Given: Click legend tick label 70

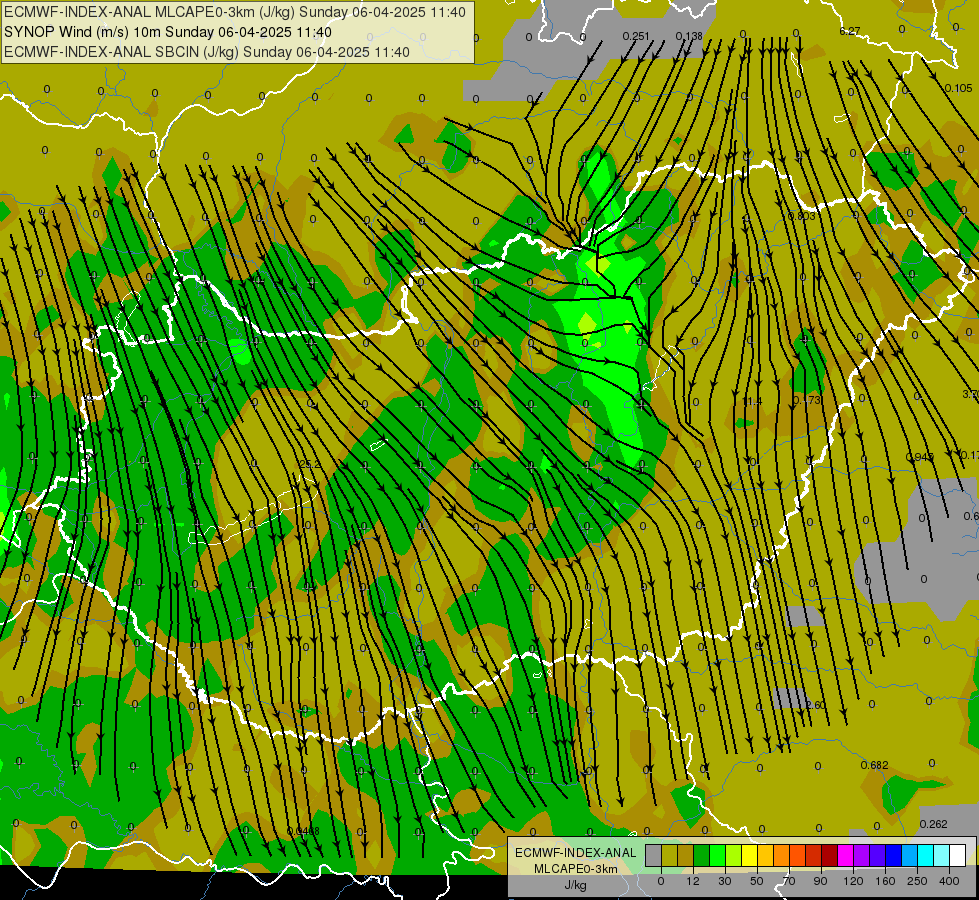Looking at the screenshot, I should pos(789,881).
